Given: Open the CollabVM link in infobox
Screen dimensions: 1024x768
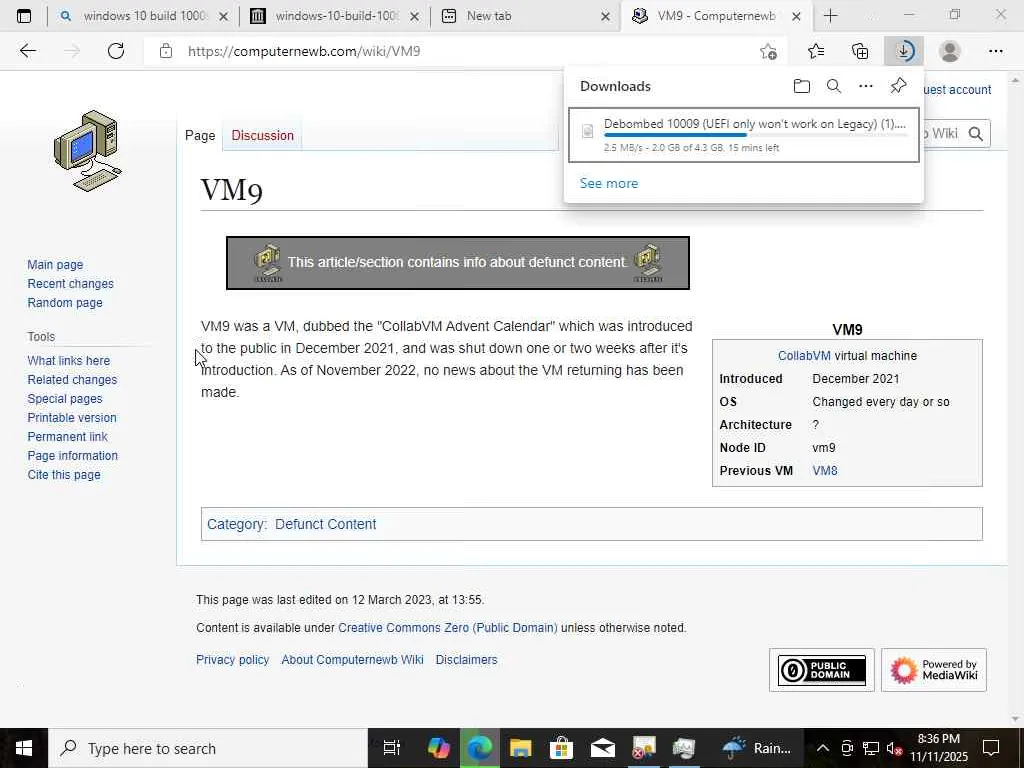Looking at the screenshot, I should [804, 356].
